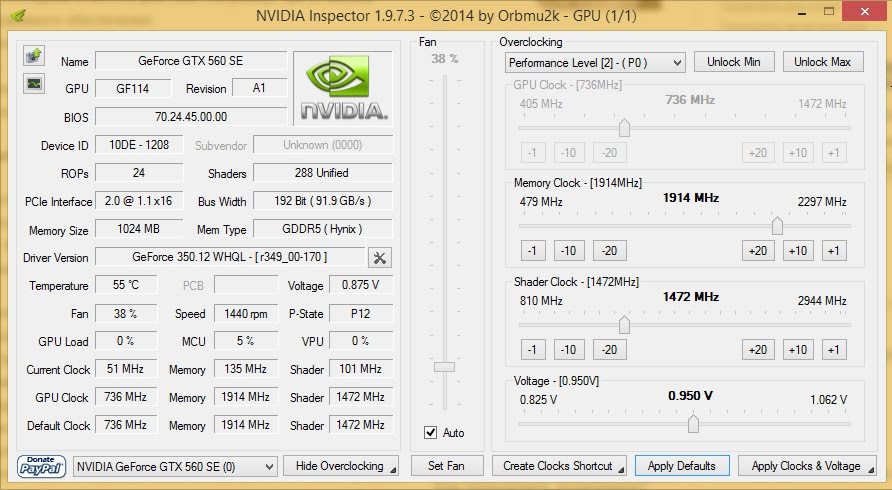Click the Shaders value 288 Unified
892x490 pixels.
click(x=323, y=173)
